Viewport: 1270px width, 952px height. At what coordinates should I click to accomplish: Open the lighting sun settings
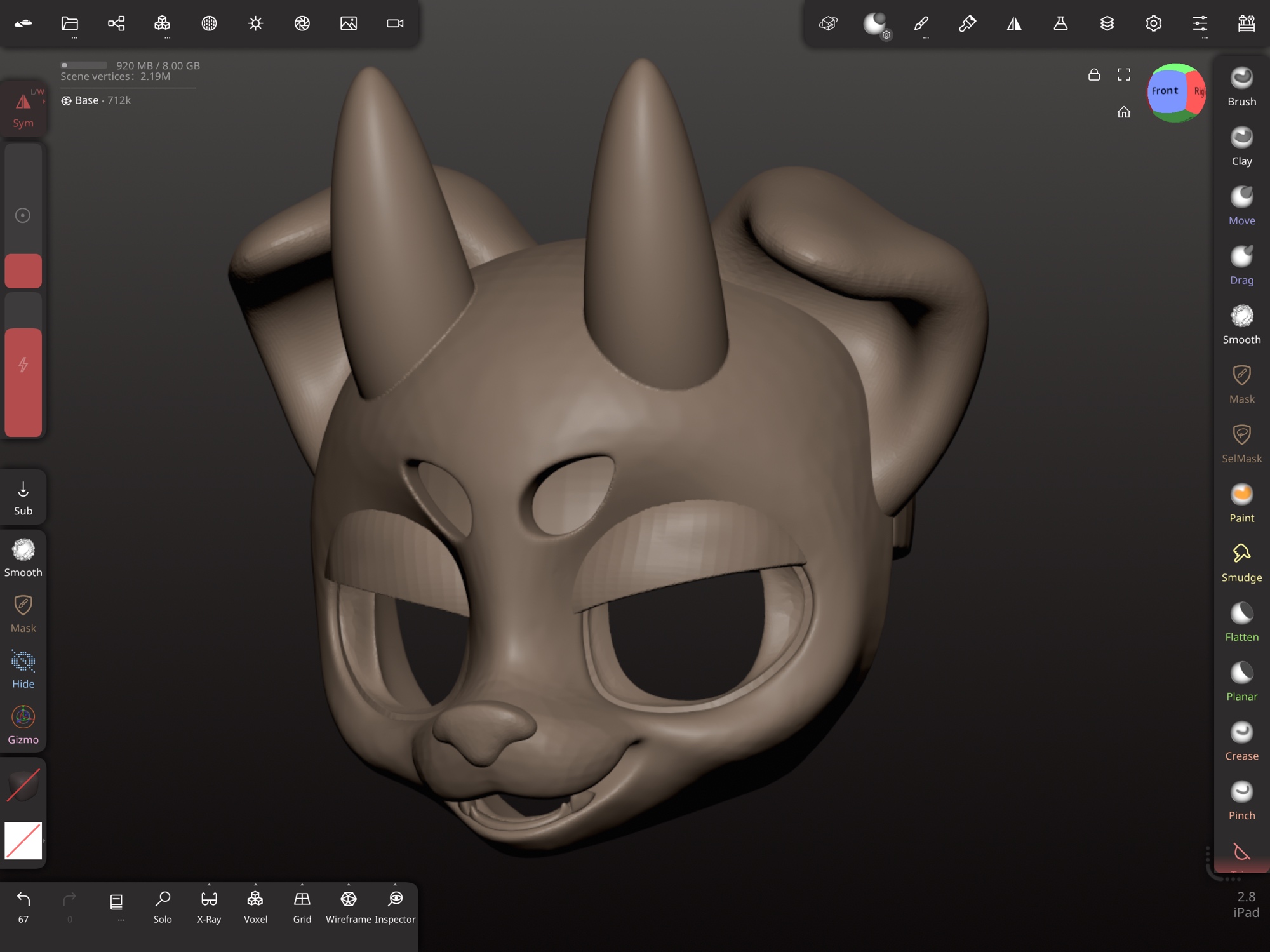click(x=255, y=23)
